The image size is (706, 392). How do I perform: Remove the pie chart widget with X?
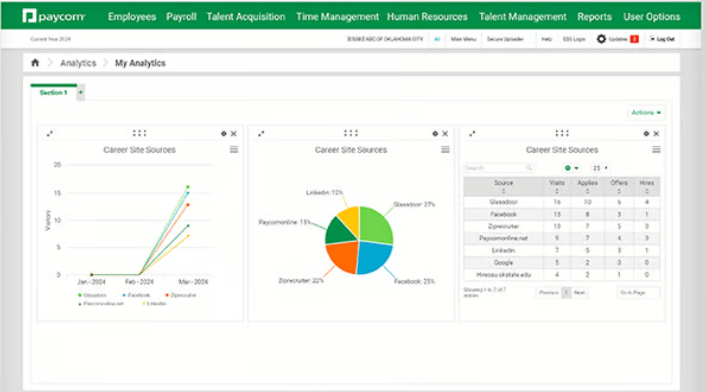point(445,134)
